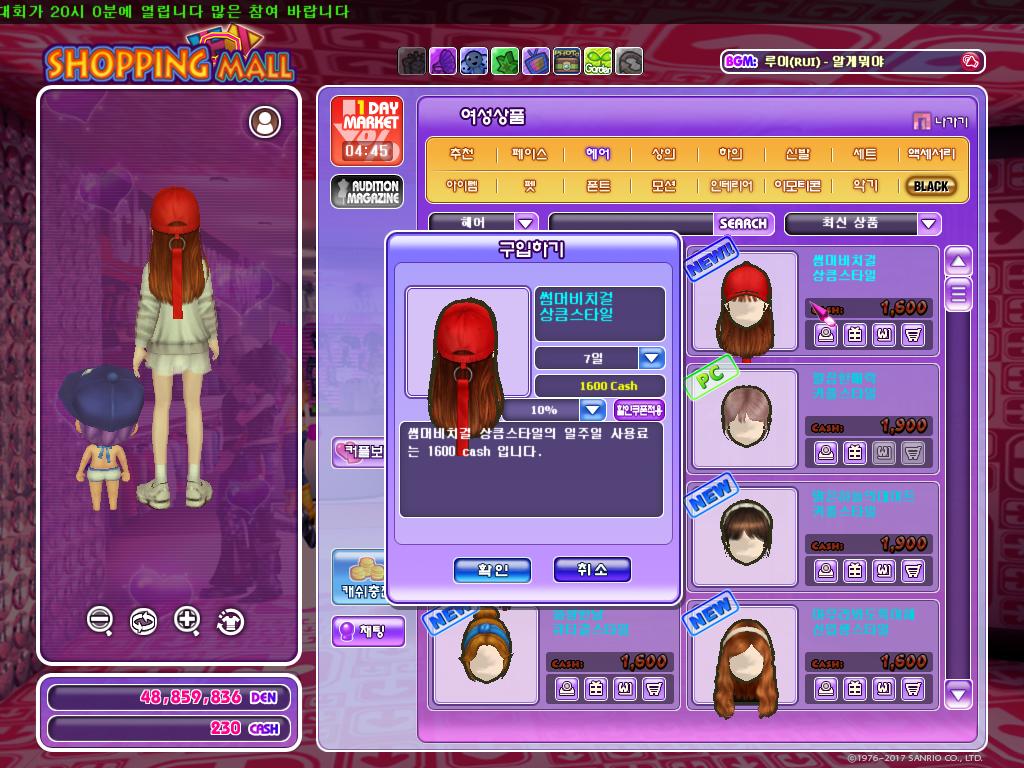Zoom out the avatar preview
Image resolution: width=1024 pixels, height=768 pixels.
tap(100, 620)
